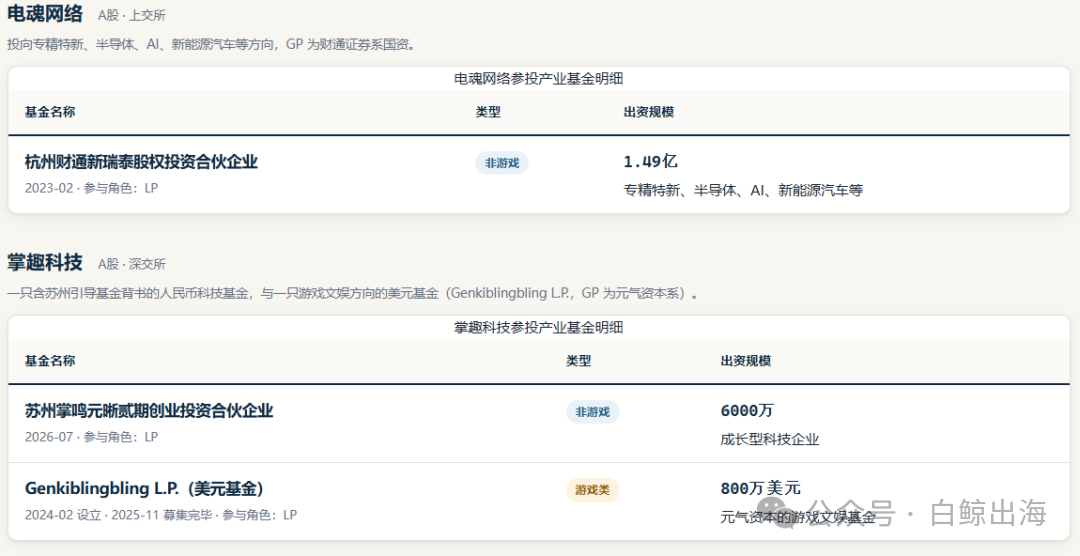Click 基金名称 header in 电魂网络 table
This screenshot has width=1080, height=556.
point(50,112)
